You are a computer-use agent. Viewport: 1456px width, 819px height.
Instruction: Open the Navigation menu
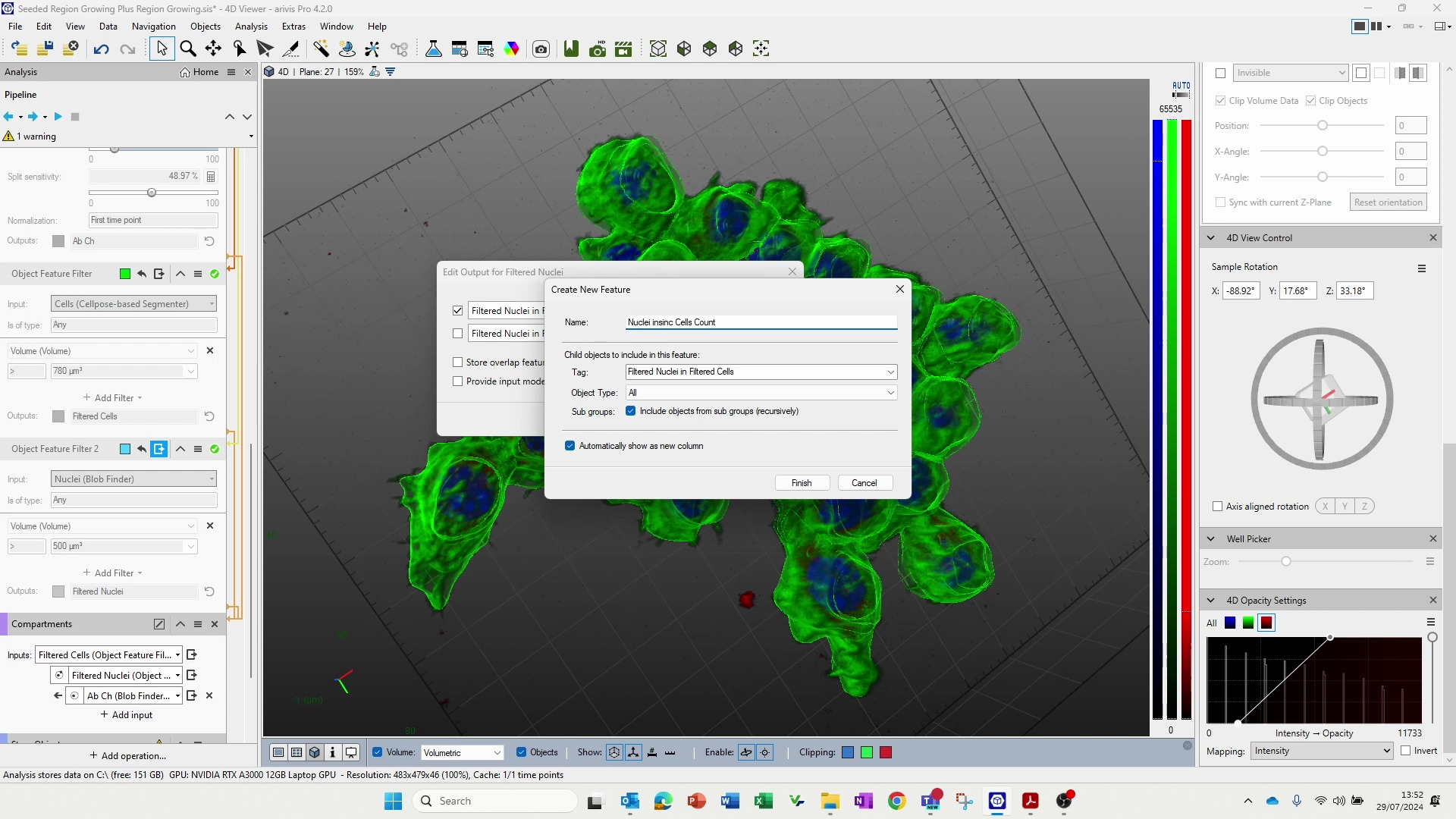coord(154,26)
